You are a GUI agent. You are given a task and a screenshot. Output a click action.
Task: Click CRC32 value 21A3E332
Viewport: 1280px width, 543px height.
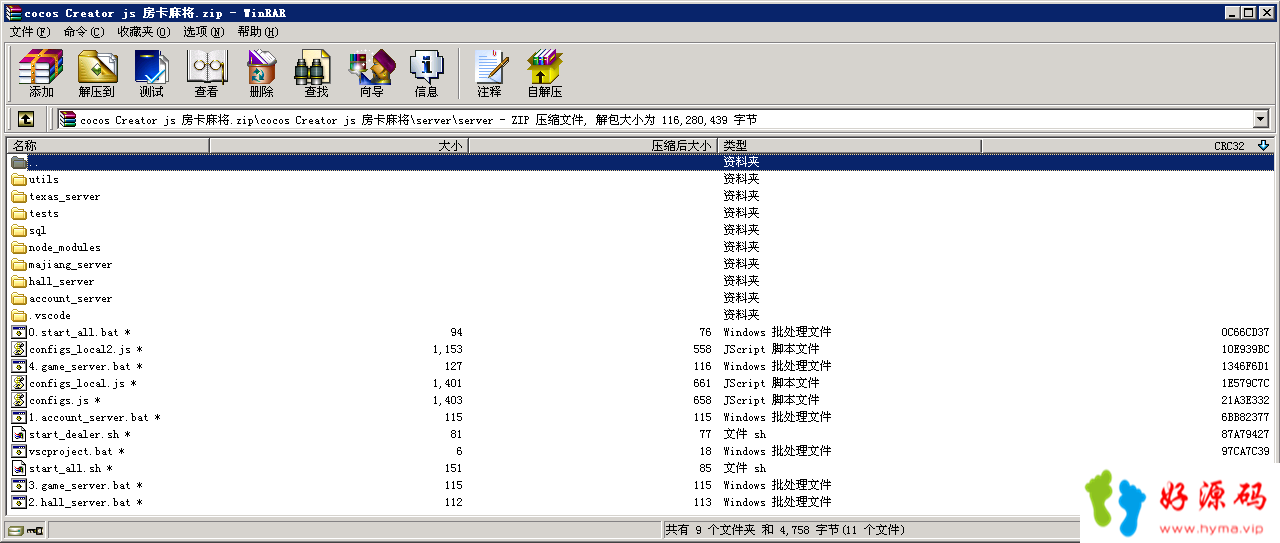(1245, 400)
